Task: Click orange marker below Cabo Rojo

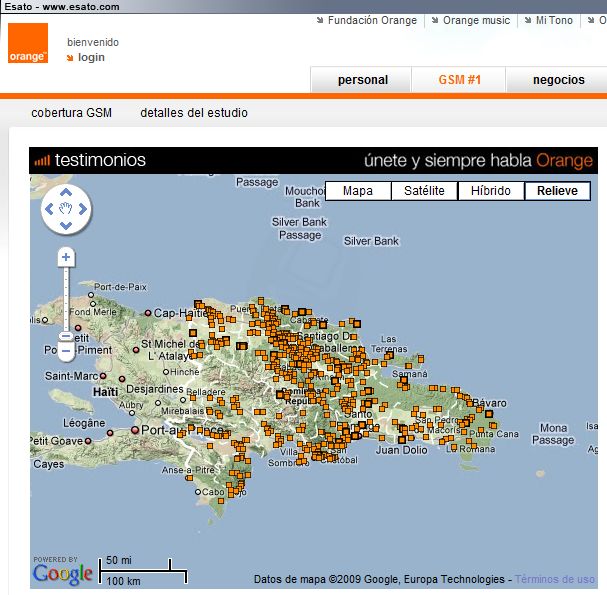Action: pos(221,501)
